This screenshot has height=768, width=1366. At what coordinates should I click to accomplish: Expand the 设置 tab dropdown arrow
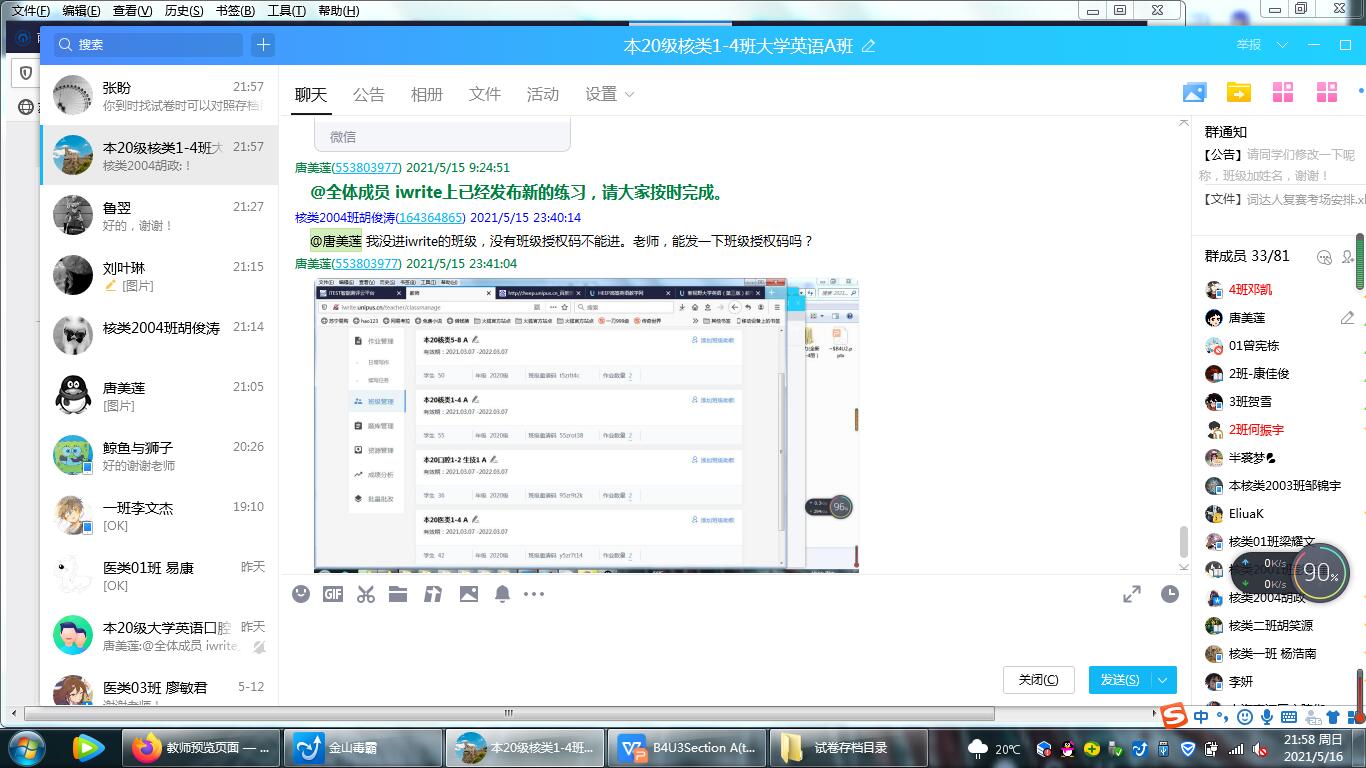click(x=629, y=94)
